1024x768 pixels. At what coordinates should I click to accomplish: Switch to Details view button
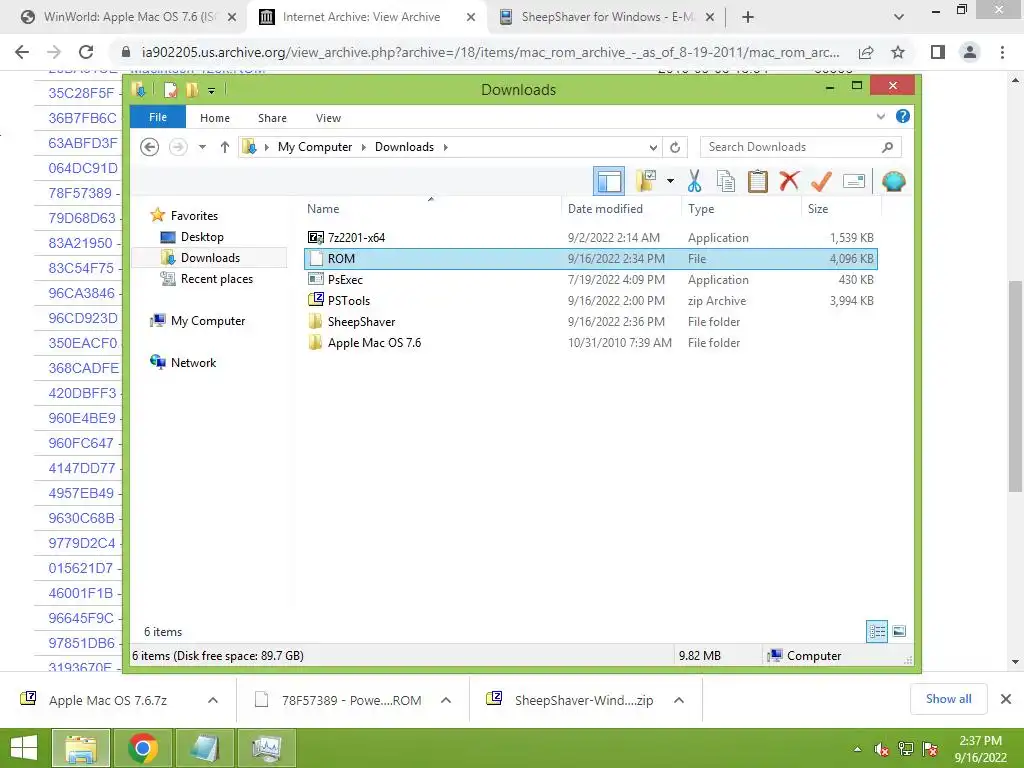tap(877, 631)
